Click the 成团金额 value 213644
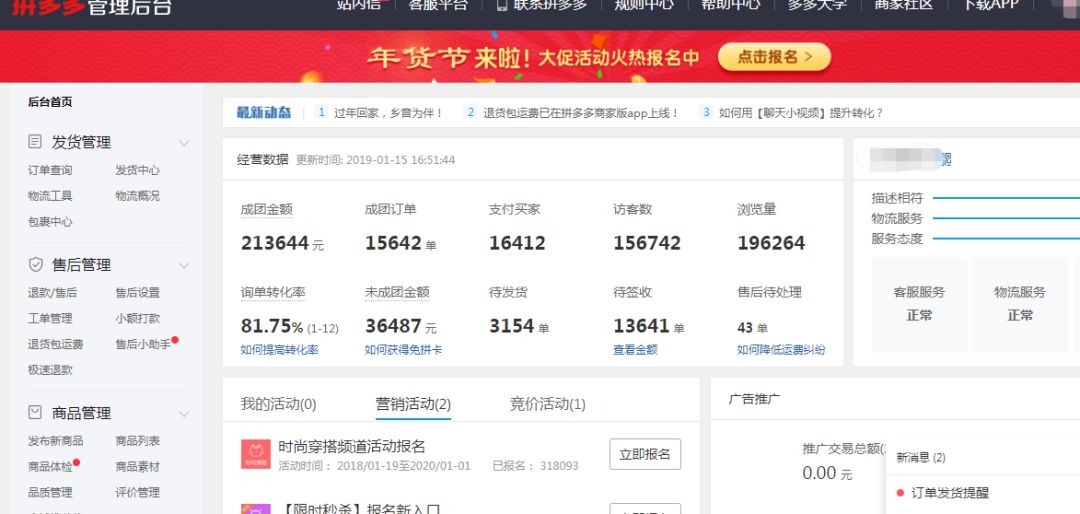Viewport: 1080px width, 514px height. point(274,243)
